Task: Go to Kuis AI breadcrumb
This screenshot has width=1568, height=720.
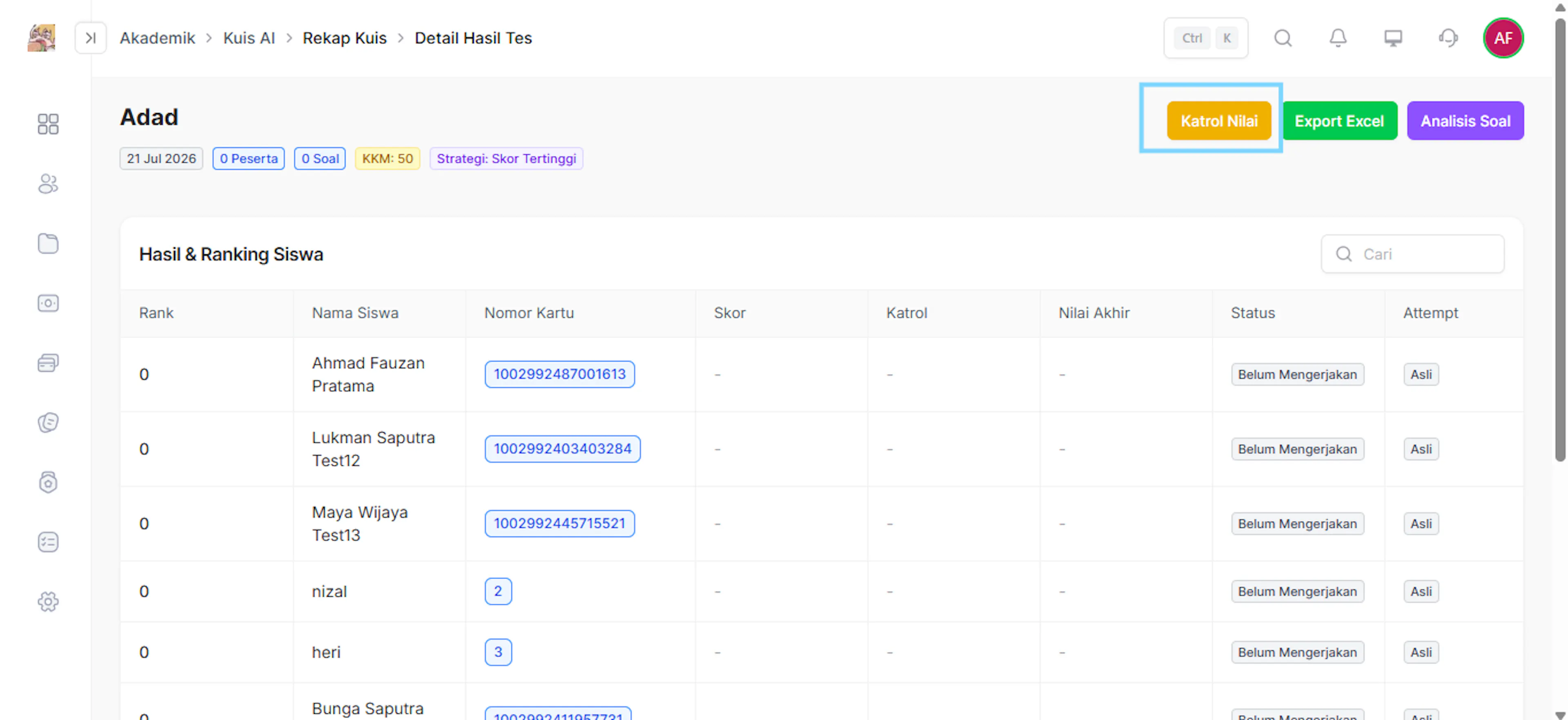Action: coord(249,38)
